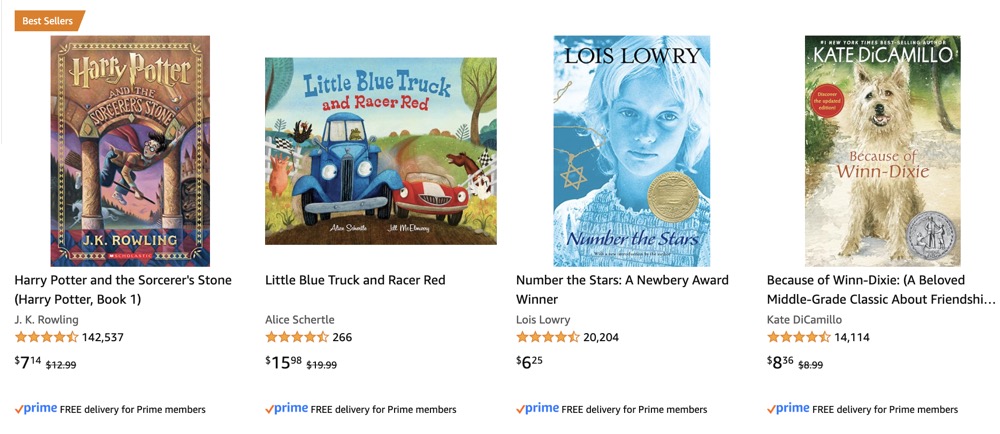1000x434 pixels.
Task: Open author Kate DiCamillo link
Action: pyautogui.click(x=804, y=319)
